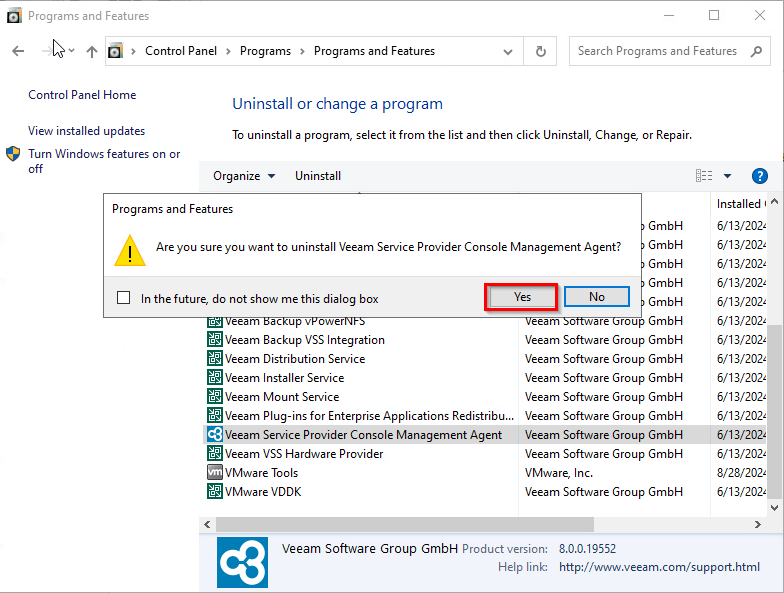Open the veeam.com support help link
Viewport: 784px width, 593px height.
pyautogui.click(x=659, y=567)
